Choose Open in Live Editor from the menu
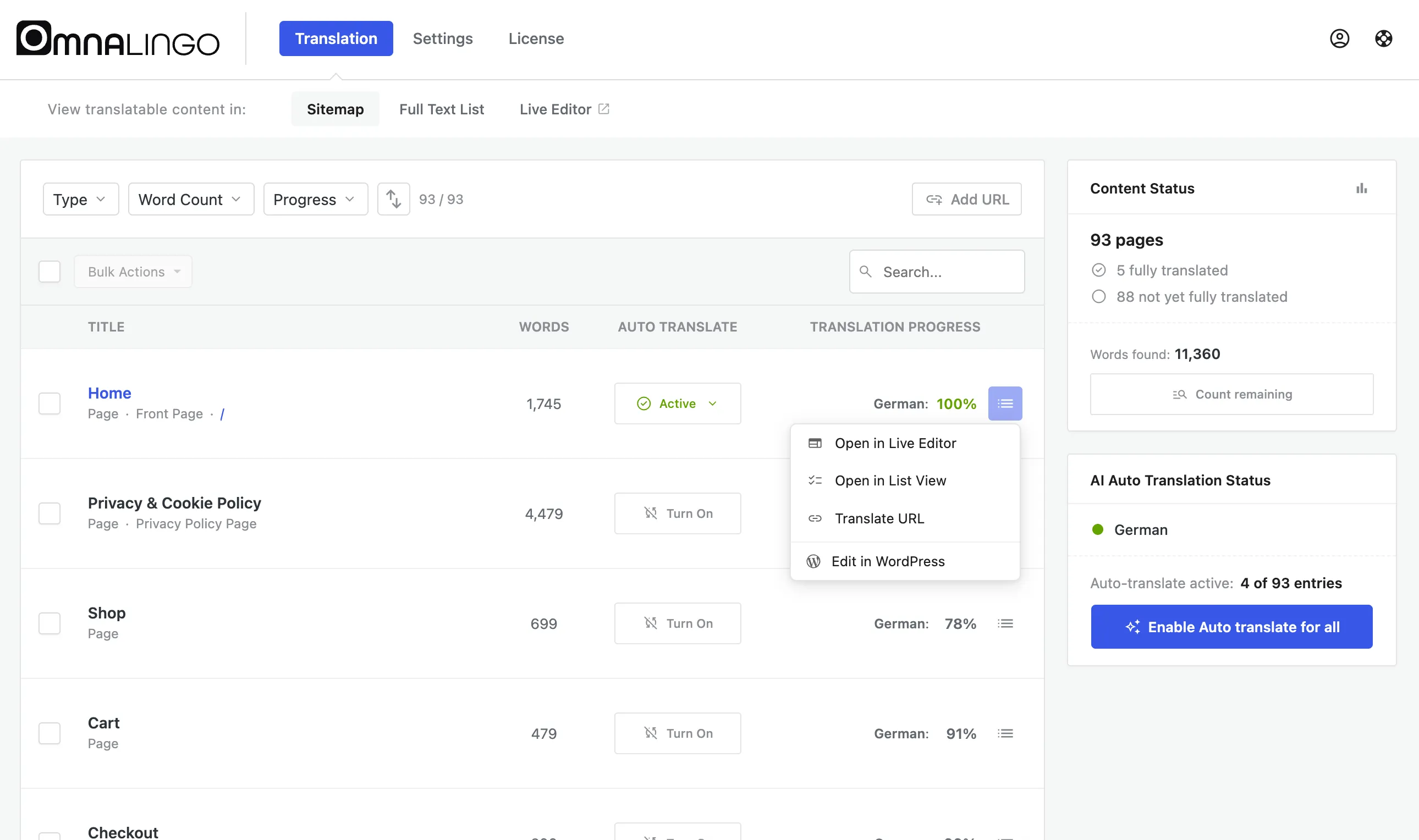The height and width of the screenshot is (840, 1419). (x=905, y=443)
